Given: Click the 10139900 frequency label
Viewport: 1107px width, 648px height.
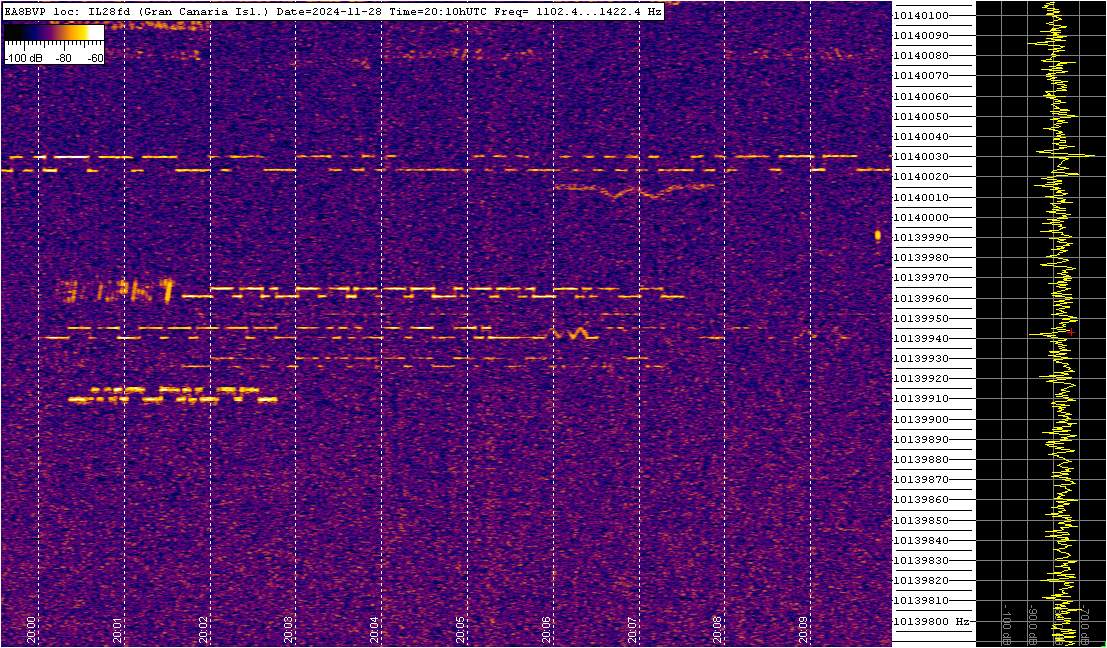Looking at the screenshot, I should point(921,419).
